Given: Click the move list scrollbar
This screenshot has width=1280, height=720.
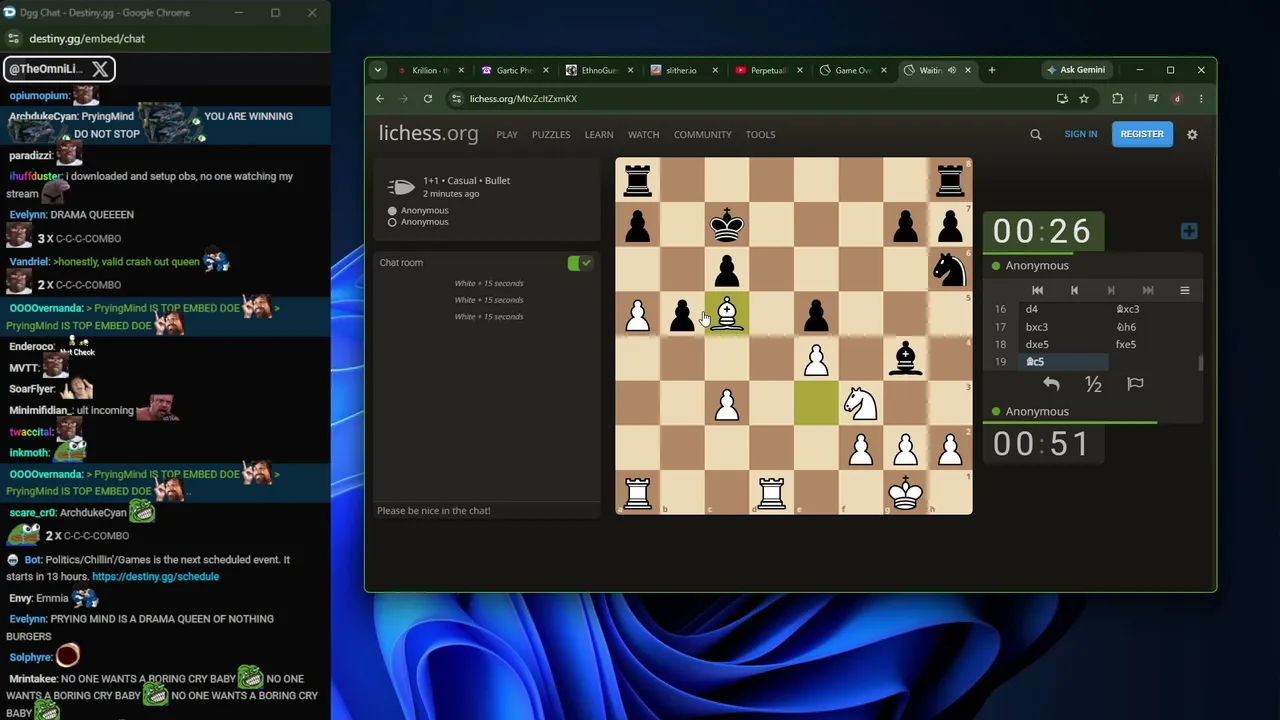Looking at the screenshot, I should point(1199,363).
